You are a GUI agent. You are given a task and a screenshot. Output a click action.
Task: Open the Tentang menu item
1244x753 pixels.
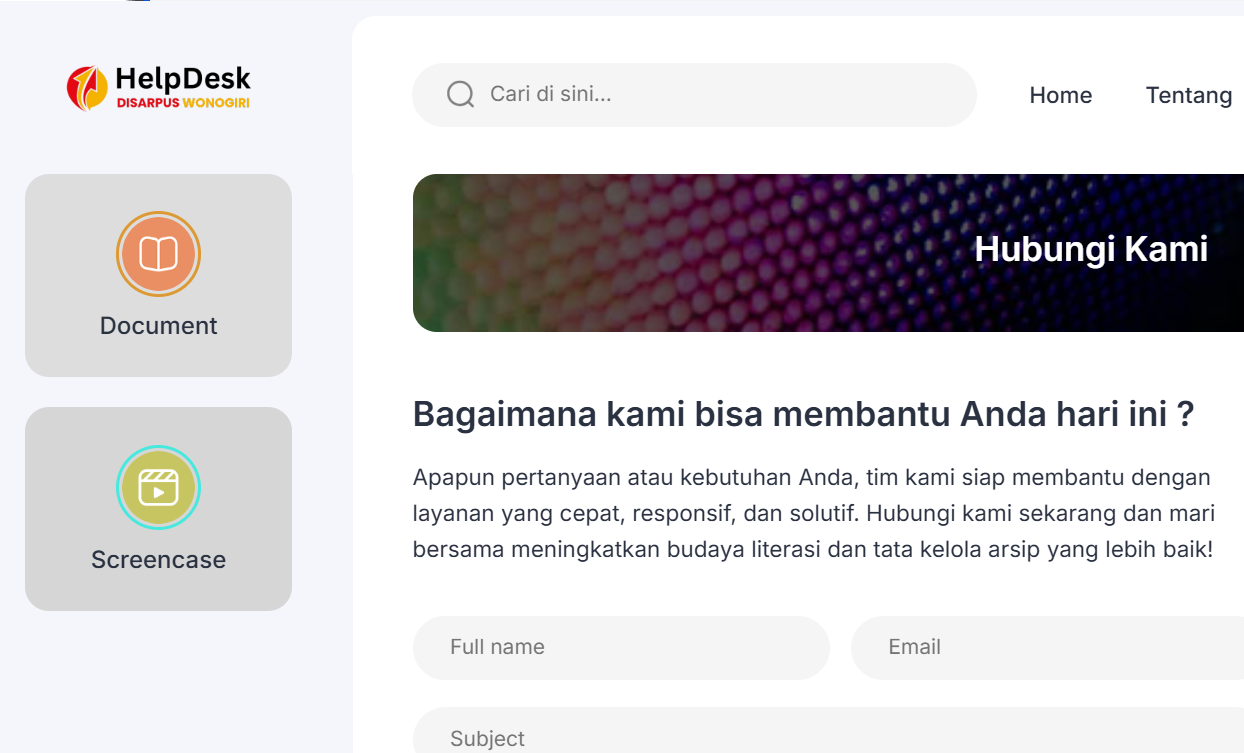coord(1188,95)
